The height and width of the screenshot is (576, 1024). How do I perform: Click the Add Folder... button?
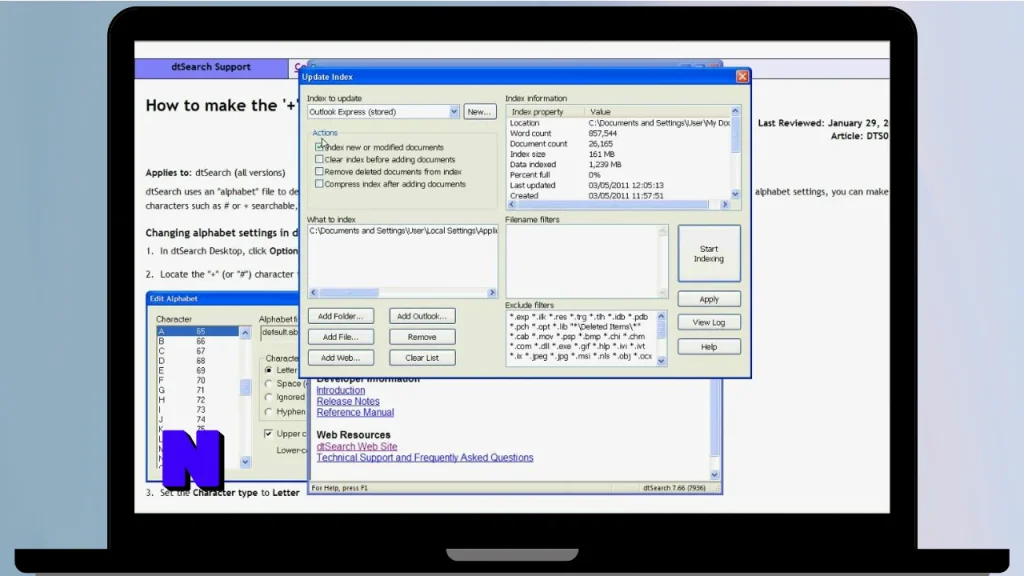pyautogui.click(x=341, y=316)
